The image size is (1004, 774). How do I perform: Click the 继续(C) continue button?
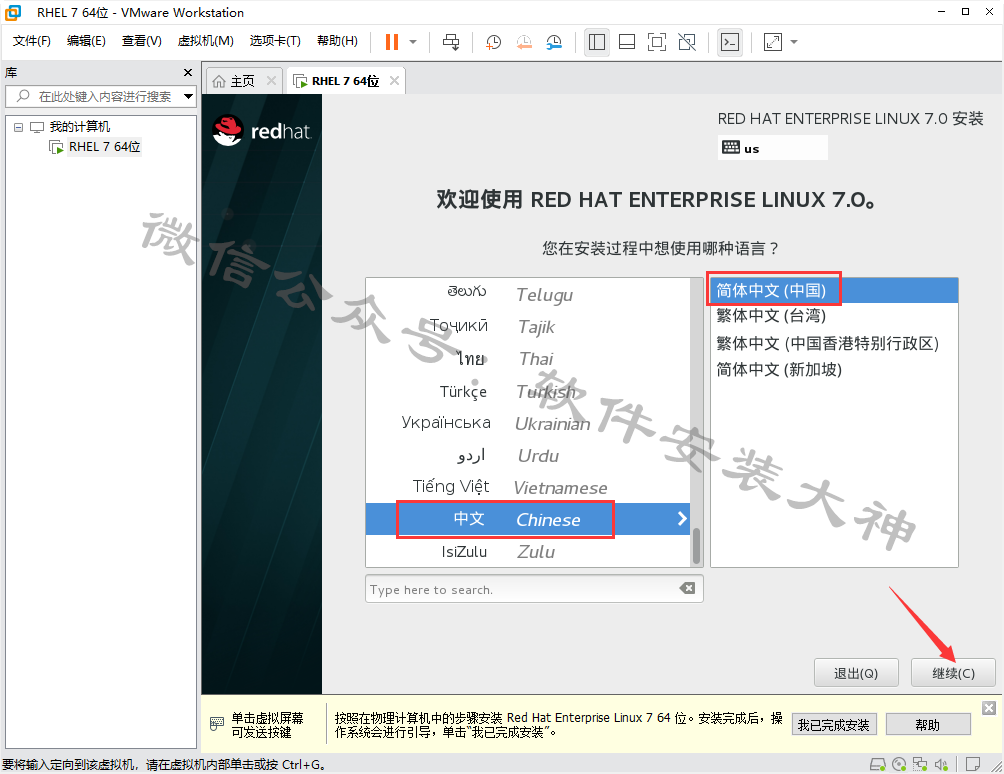tap(953, 673)
